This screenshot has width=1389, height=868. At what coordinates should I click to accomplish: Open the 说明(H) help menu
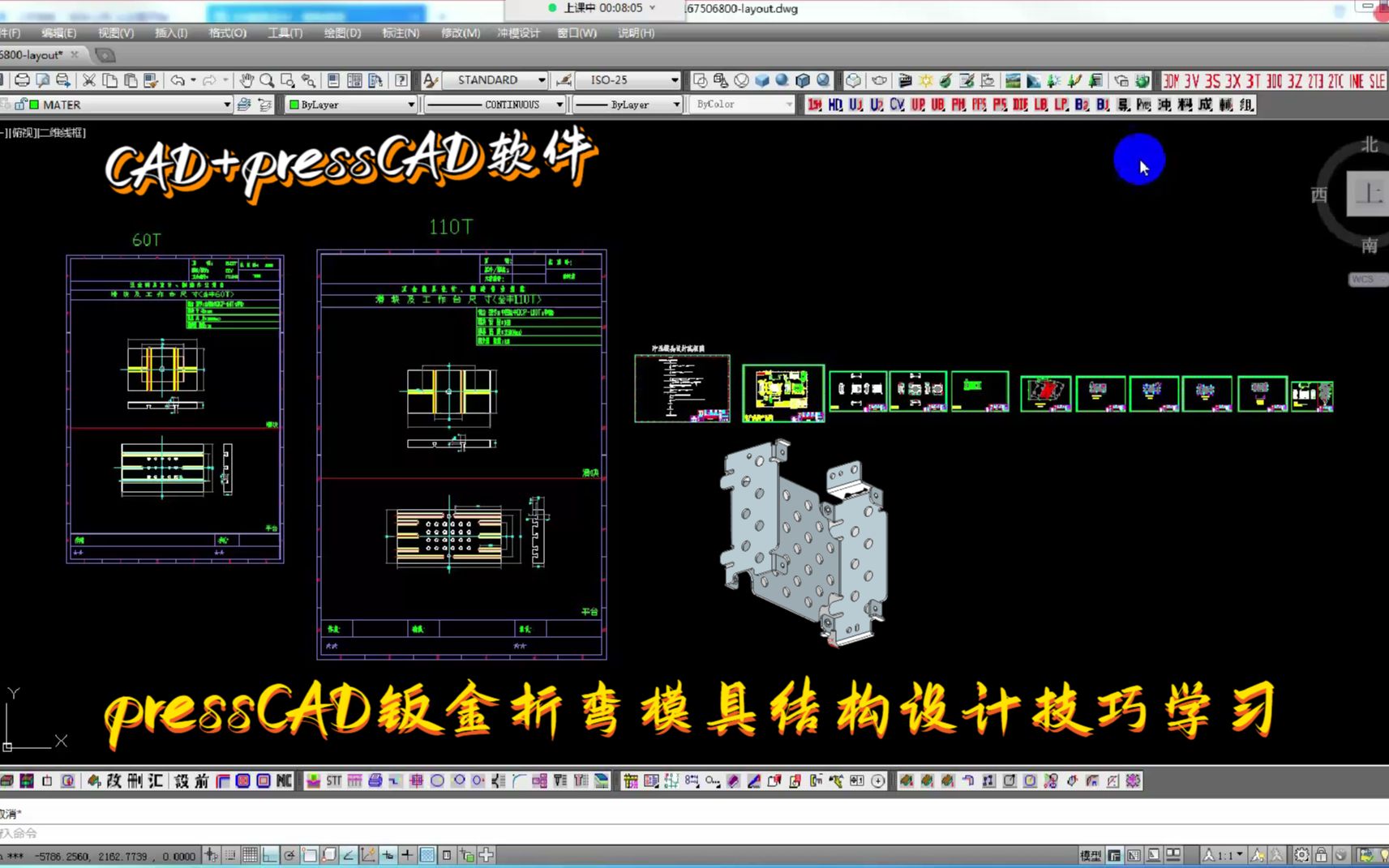[636, 33]
